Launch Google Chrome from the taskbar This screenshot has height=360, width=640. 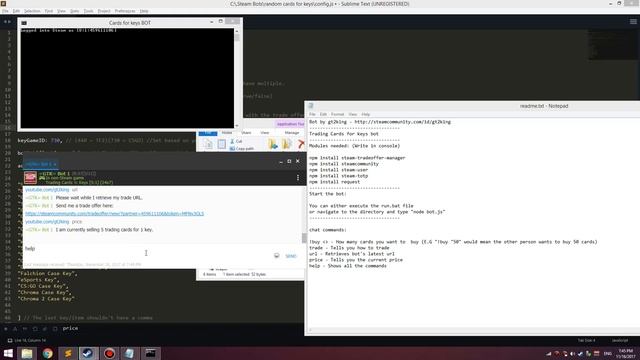pos(48,353)
